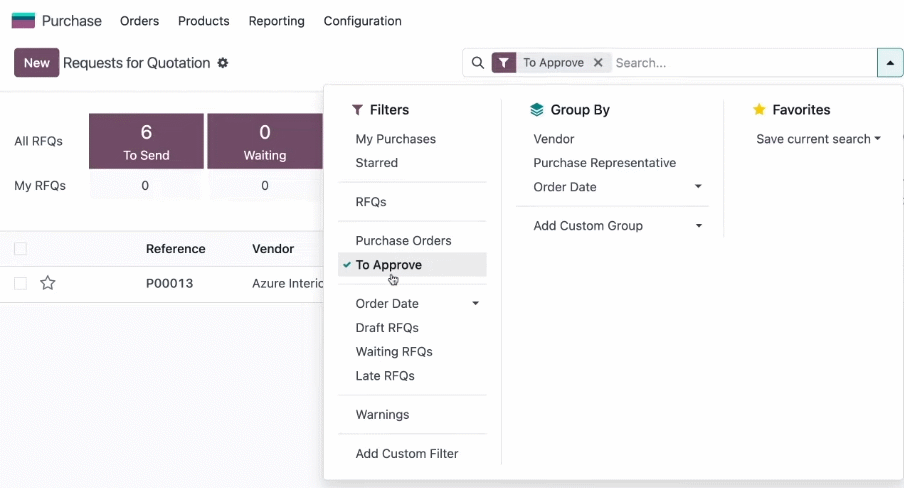Click the 0 Waiting dashboard card

[x=265, y=141]
